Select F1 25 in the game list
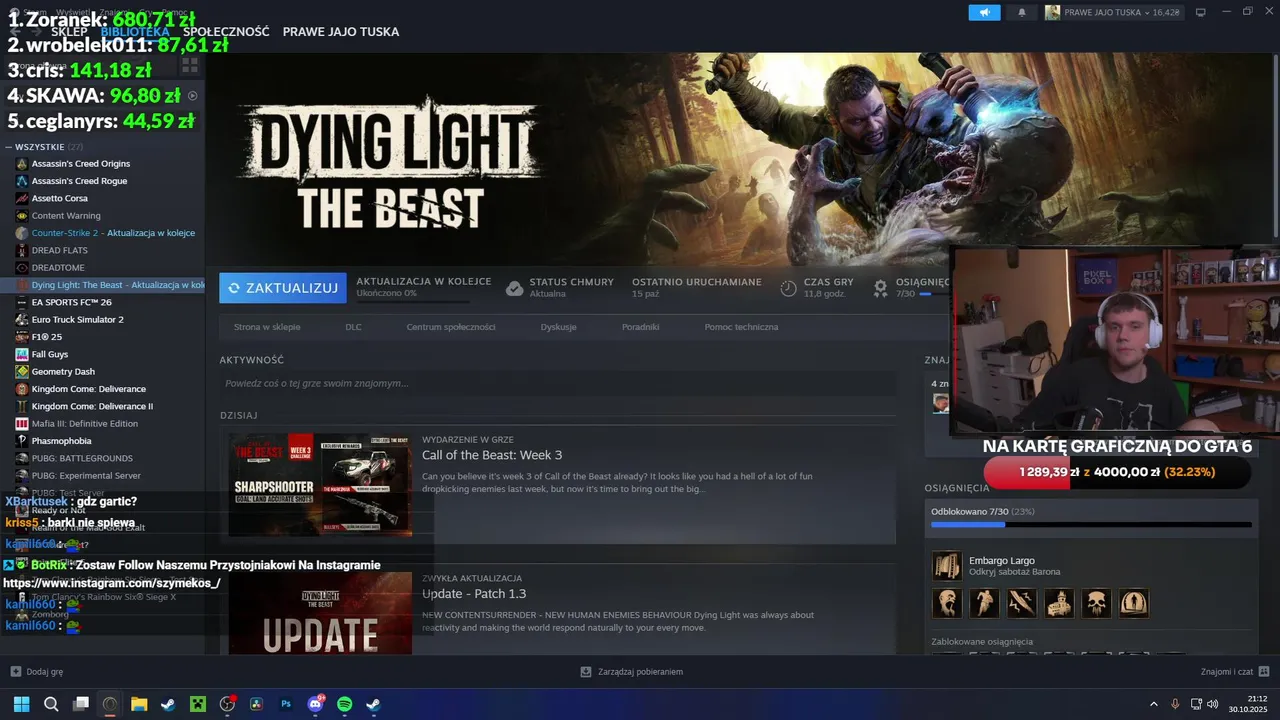Screen dimensions: 1280x720 tap(47, 337)
